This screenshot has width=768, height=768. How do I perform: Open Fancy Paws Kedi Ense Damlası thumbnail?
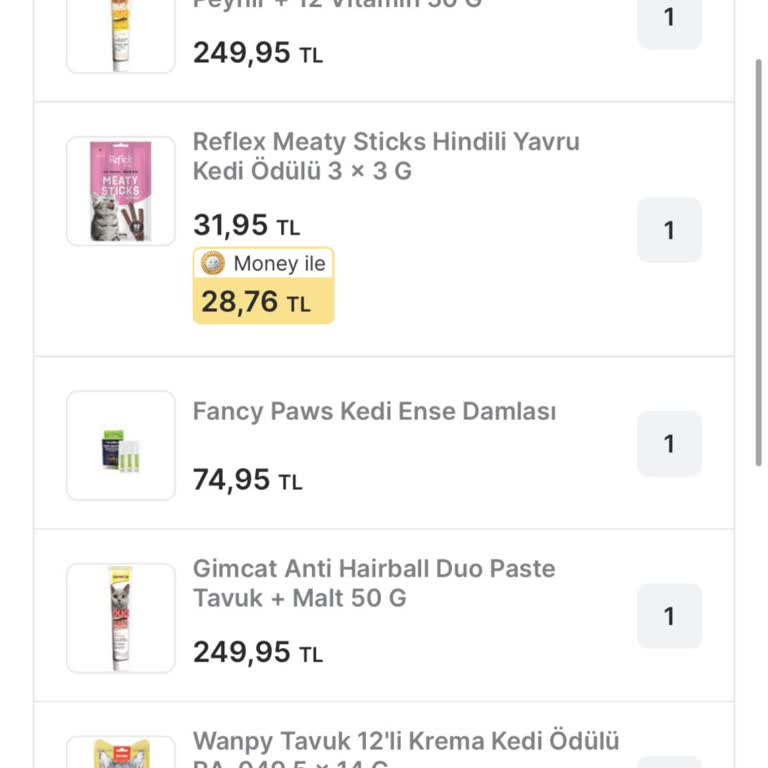(121, 445)
